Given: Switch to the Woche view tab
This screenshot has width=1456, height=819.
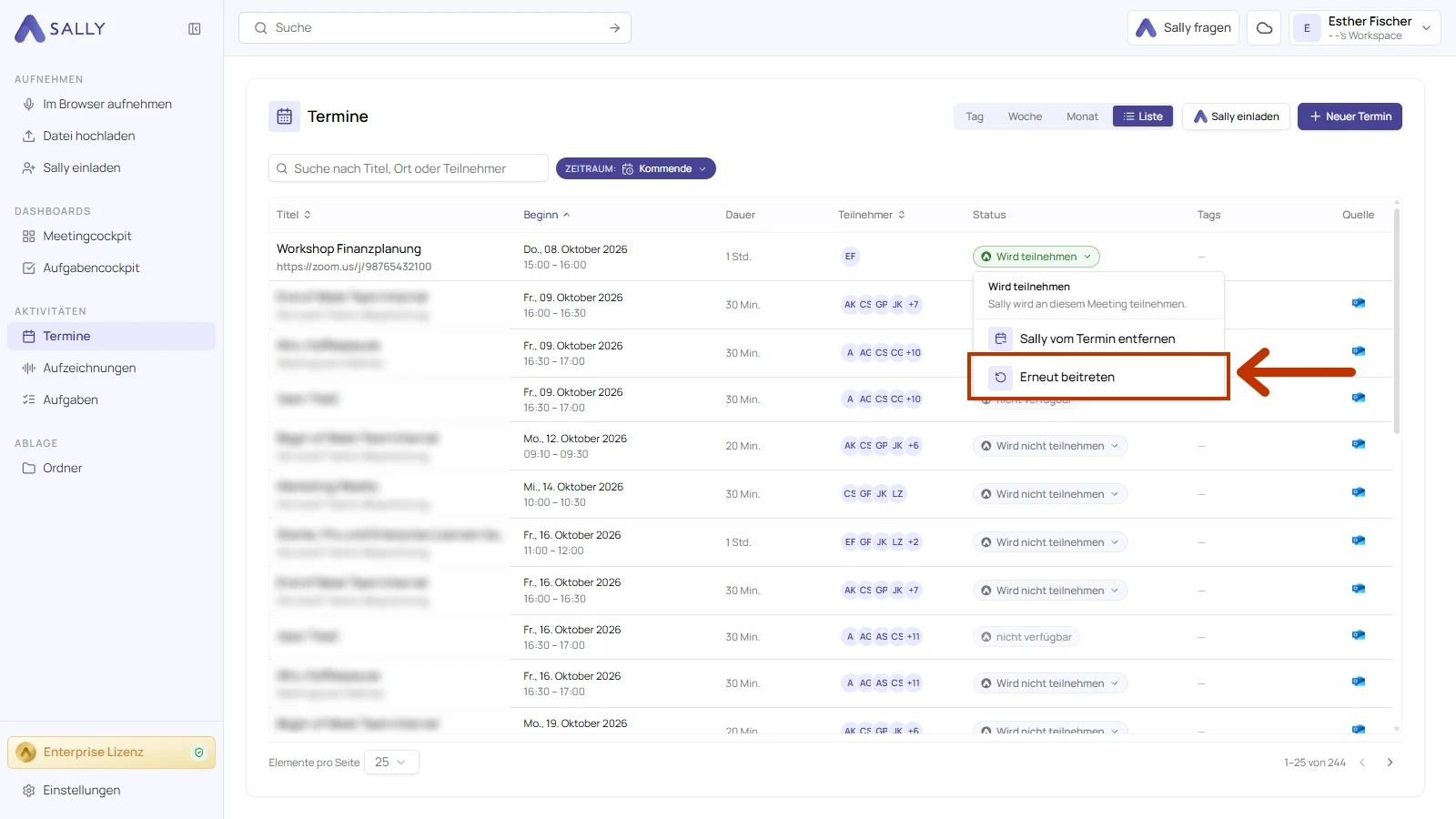Looking at the screenshot, I should coord(1025,116).
